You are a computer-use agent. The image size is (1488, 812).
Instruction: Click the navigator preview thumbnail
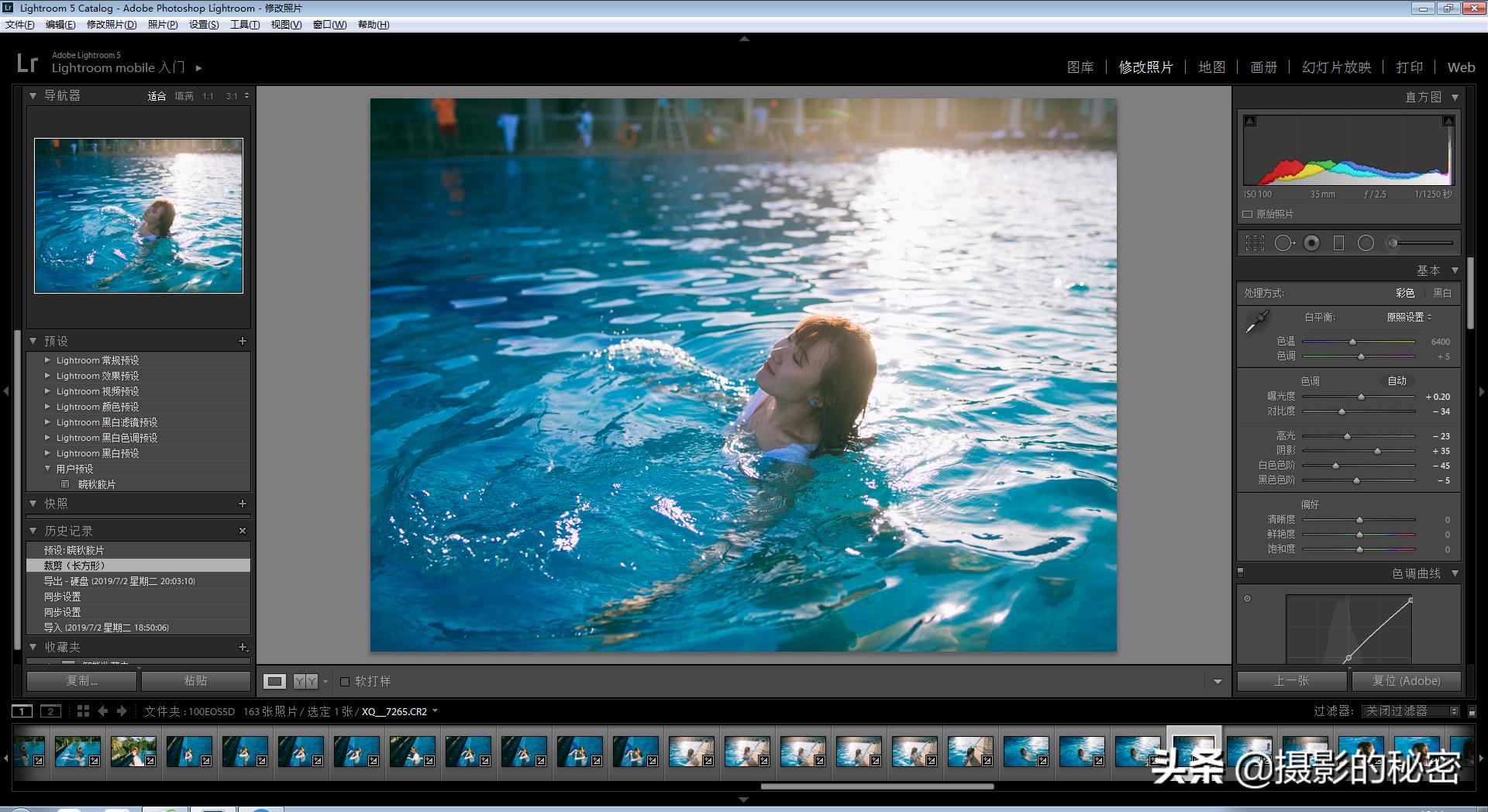(x=139, y=215)
